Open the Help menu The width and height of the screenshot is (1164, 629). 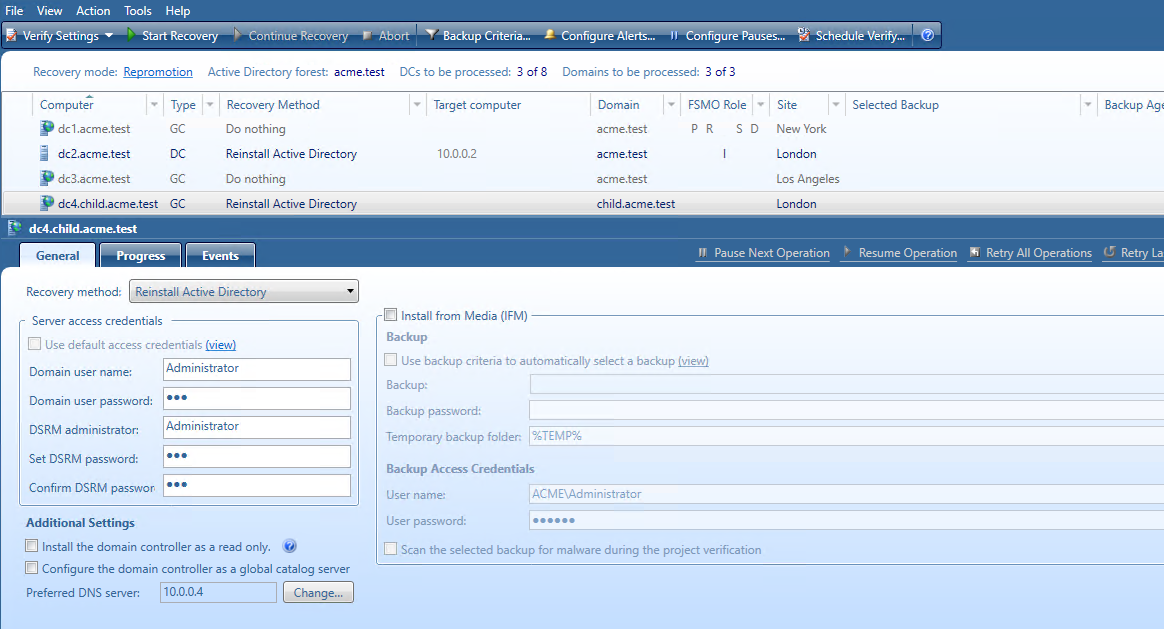tap(178, 10)
